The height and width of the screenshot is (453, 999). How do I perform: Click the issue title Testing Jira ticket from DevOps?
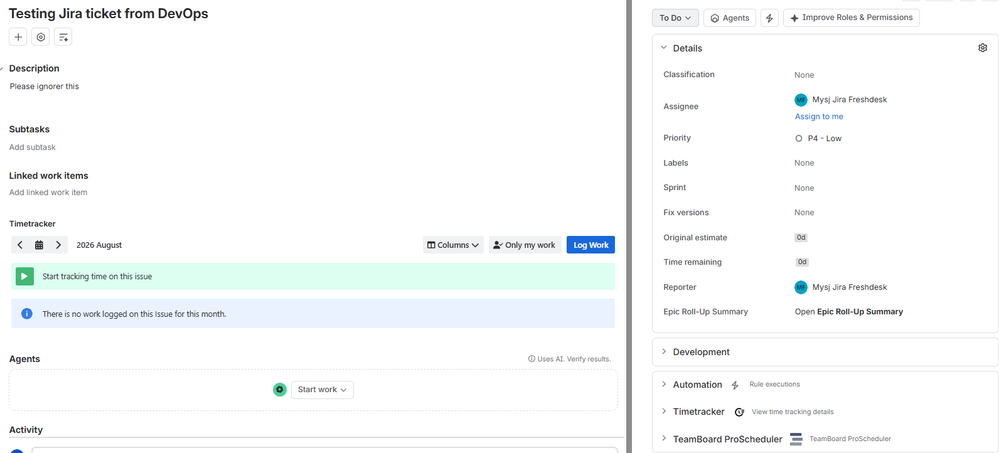108,13
